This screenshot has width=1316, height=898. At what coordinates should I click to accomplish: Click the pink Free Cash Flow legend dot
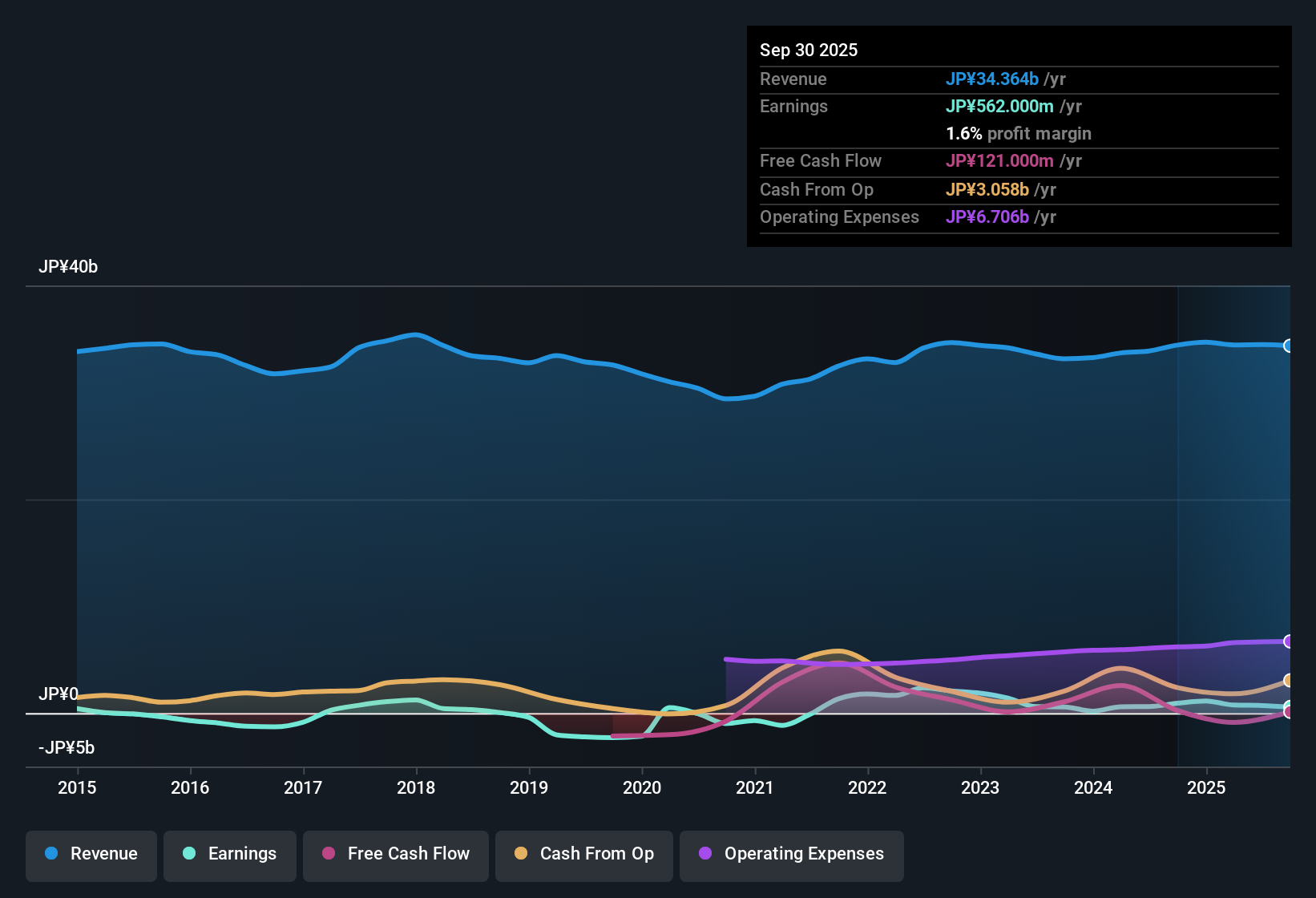coord(328,854)
